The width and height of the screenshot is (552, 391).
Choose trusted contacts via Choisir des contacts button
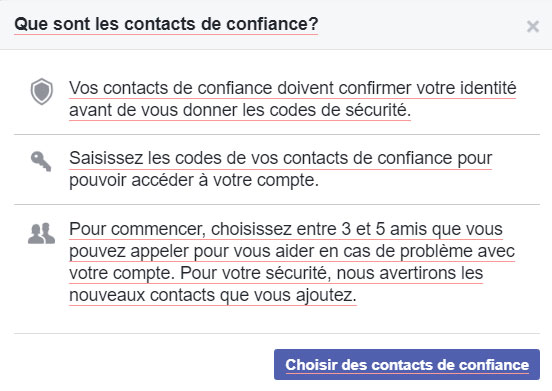click(x=407, y=365)
